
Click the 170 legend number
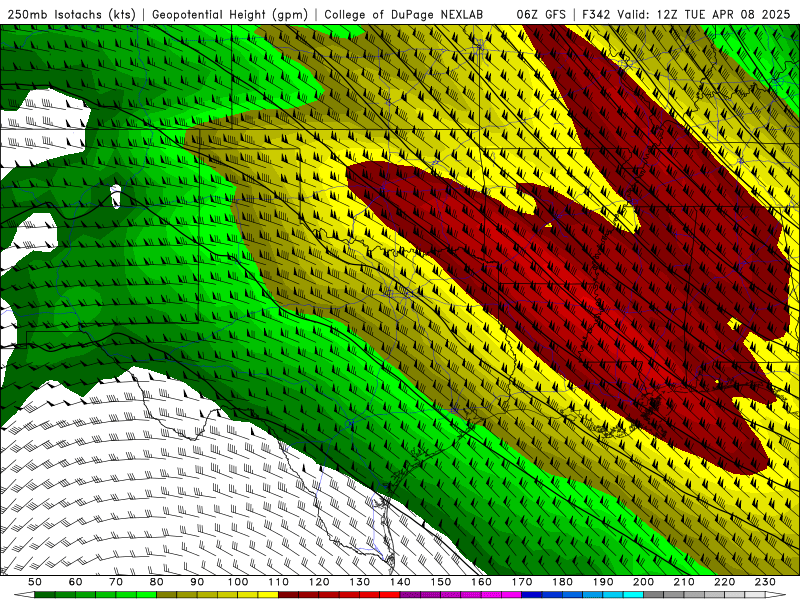point(522,582)
